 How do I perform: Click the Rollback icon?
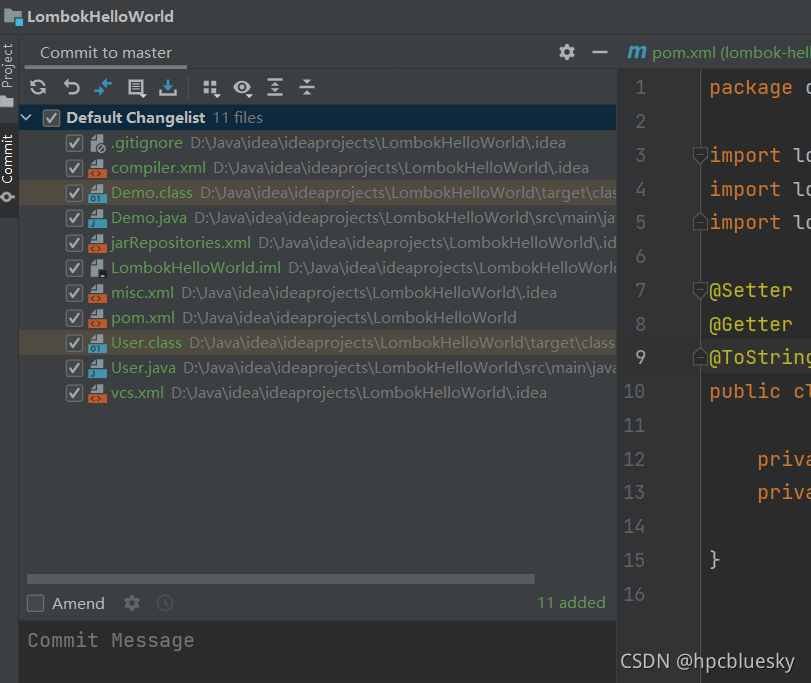coord(71,87)
